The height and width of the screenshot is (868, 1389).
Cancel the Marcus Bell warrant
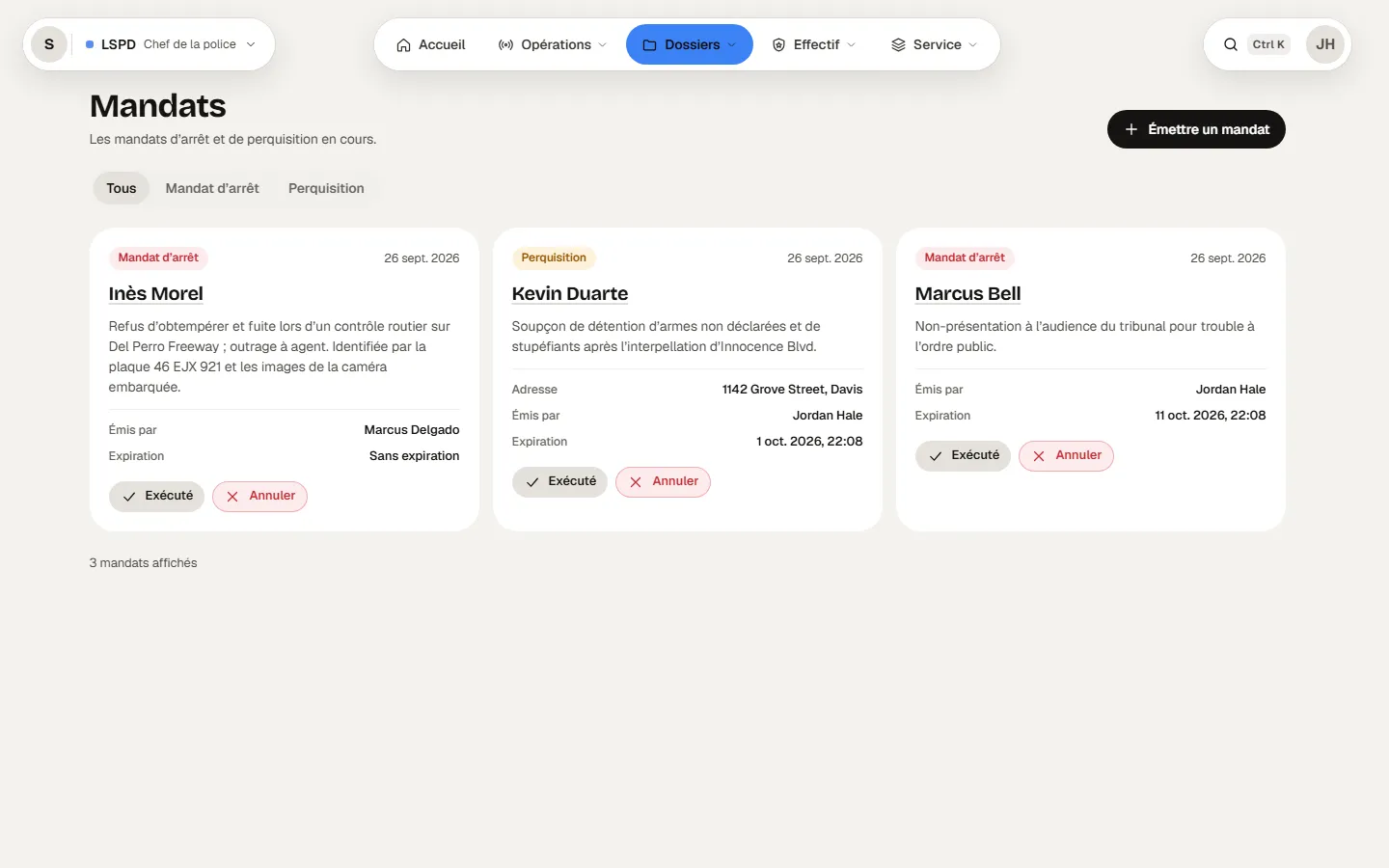pyautogui.click(x=1066, y=455)
